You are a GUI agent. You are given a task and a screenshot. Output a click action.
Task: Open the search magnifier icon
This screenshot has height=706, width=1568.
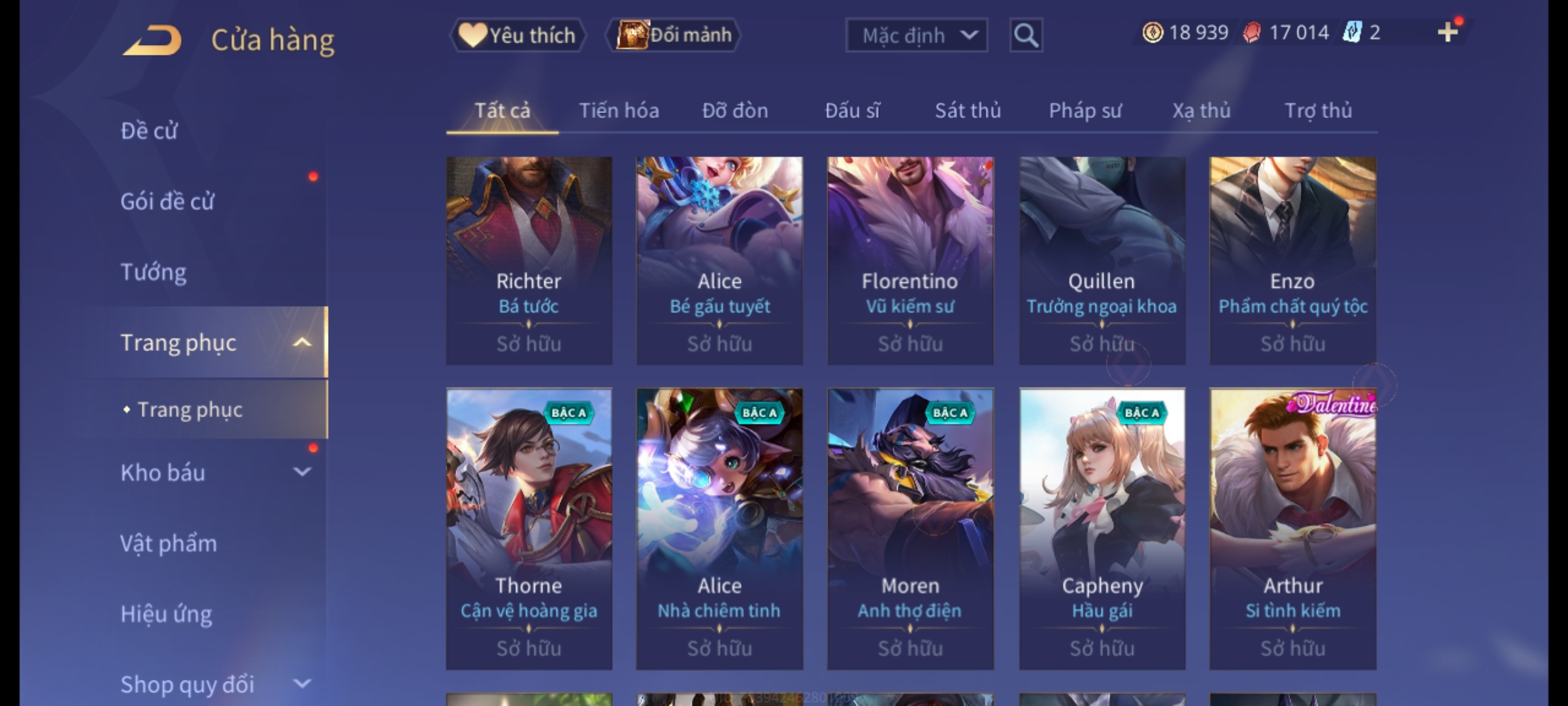(1026, 35)
